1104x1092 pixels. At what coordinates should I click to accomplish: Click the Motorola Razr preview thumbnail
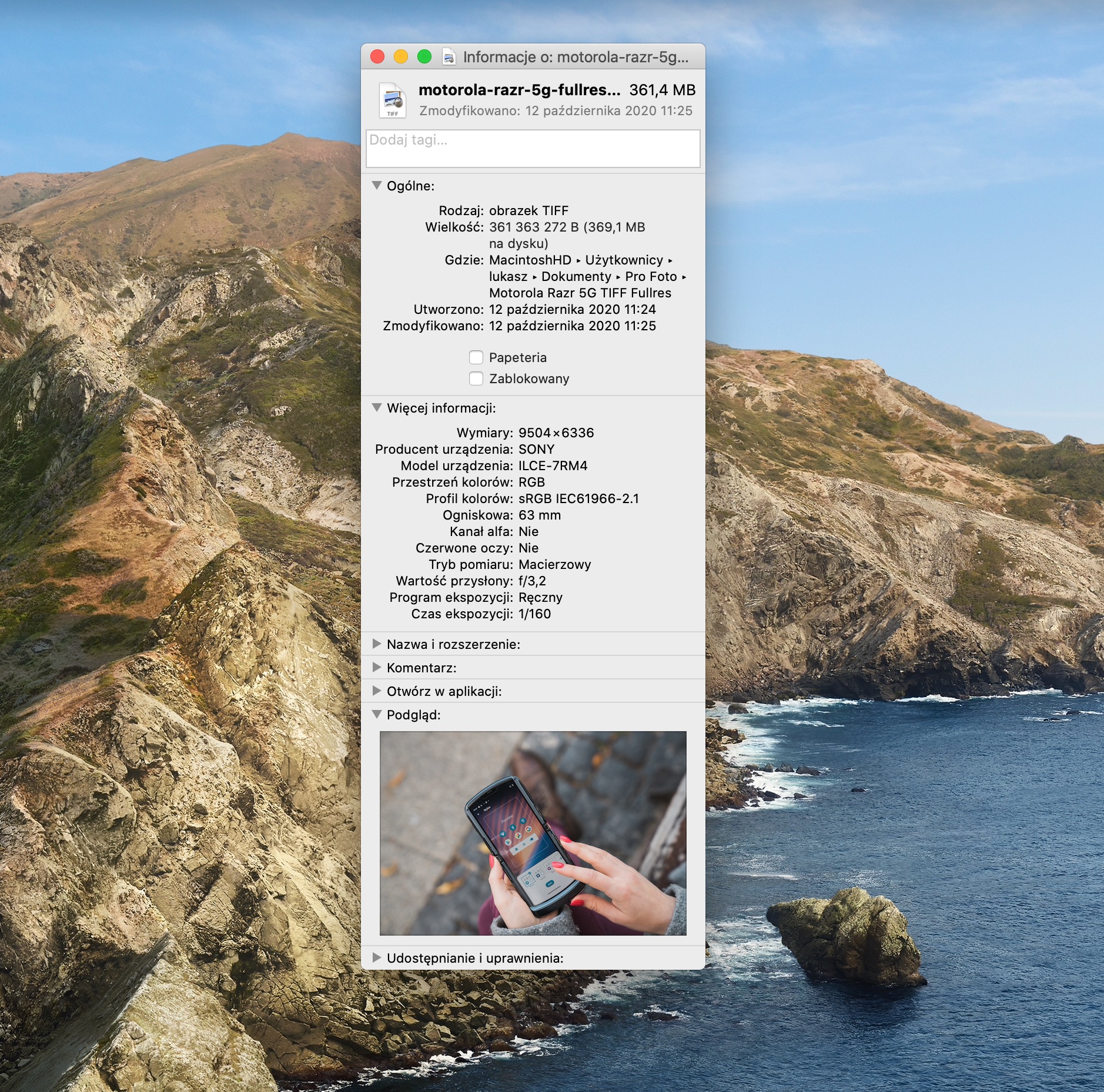click(533, 833)
